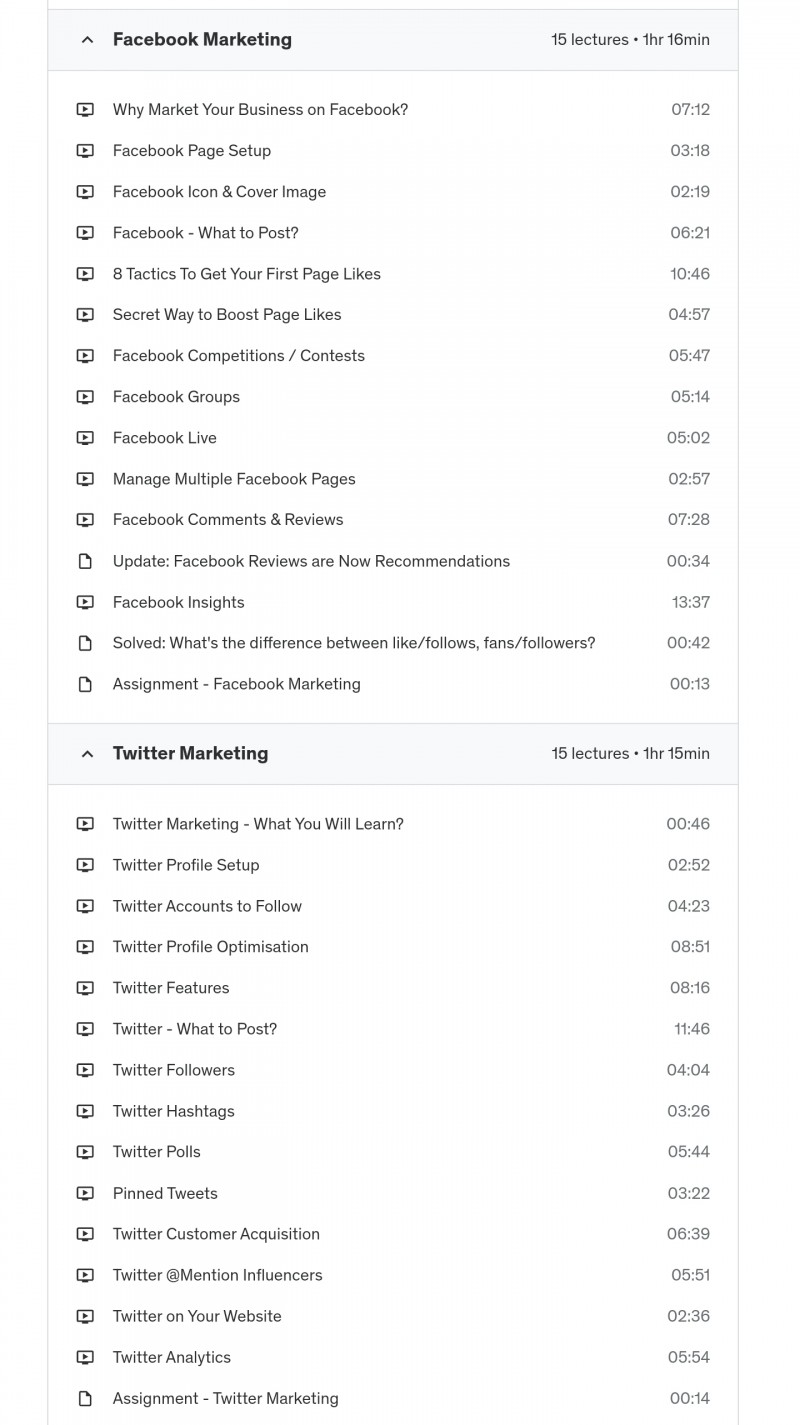This screenshot has width=800, height=1425.
Task: Click the Twitter Marketing section title
Action: coord(190,754)
